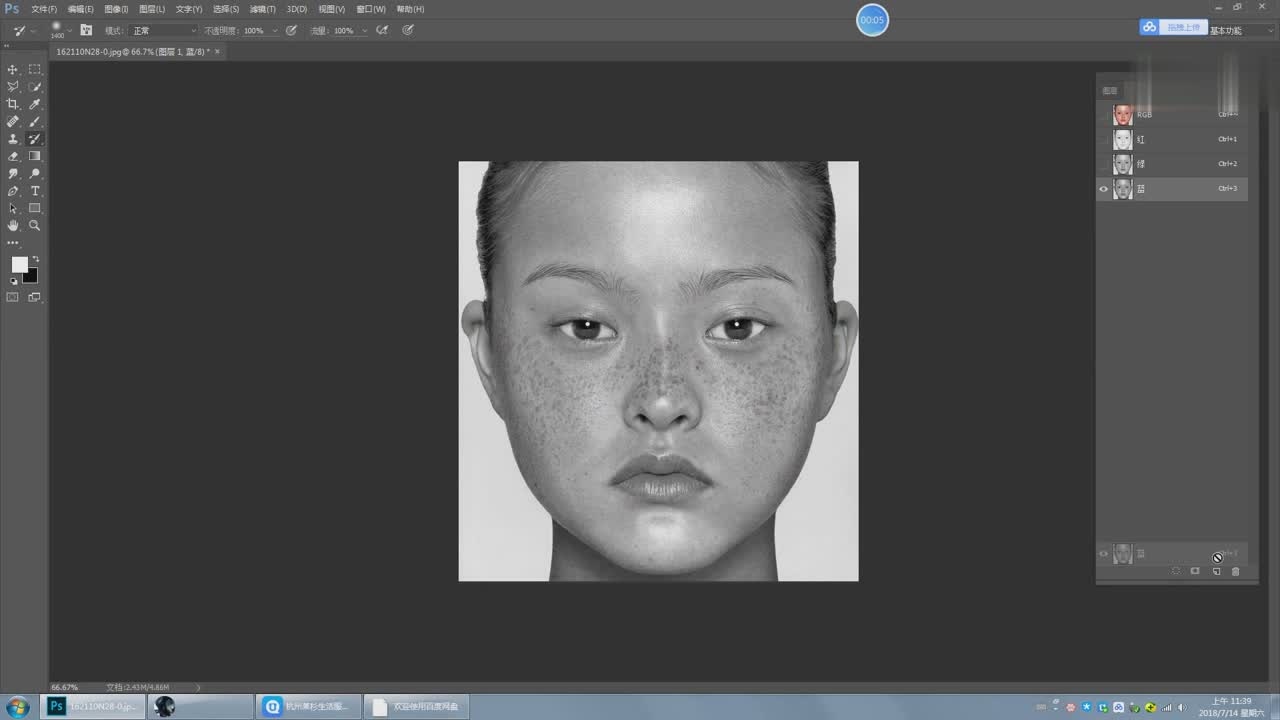Select the Quick Selection tool

click(35, 87)
